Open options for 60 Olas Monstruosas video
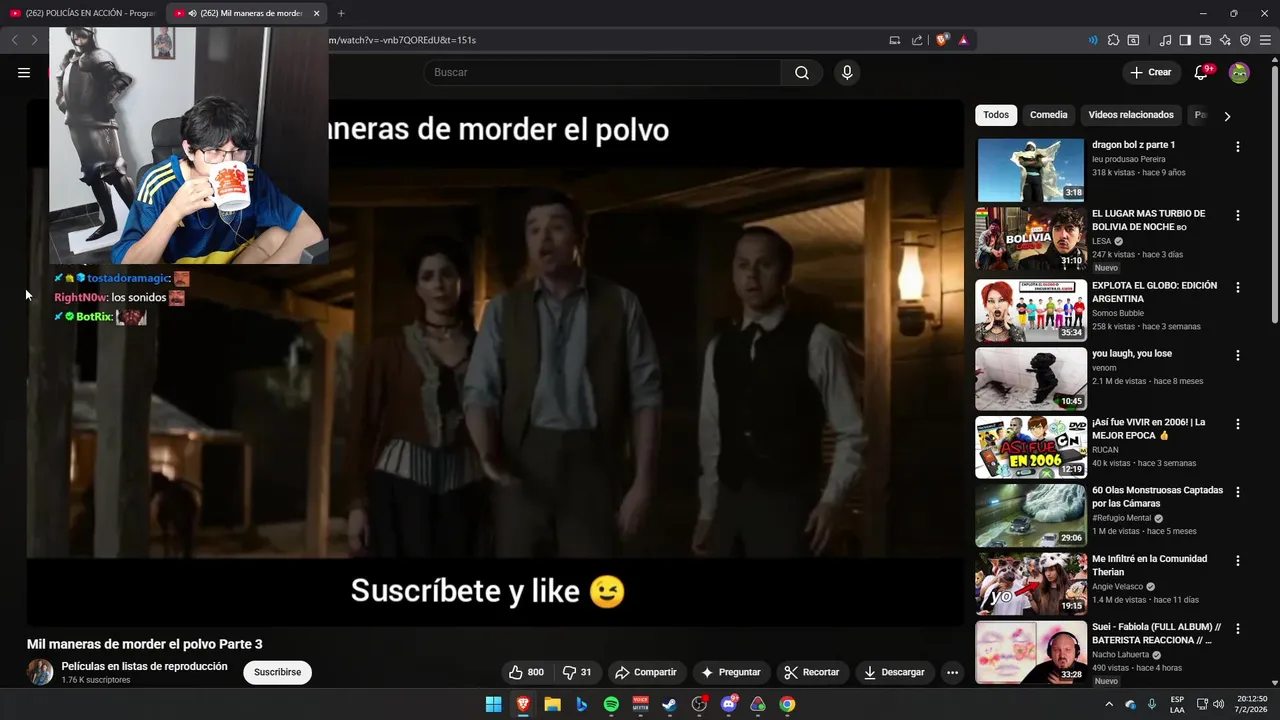This screenshot has height=720, width=1280. pos(1238,492)
